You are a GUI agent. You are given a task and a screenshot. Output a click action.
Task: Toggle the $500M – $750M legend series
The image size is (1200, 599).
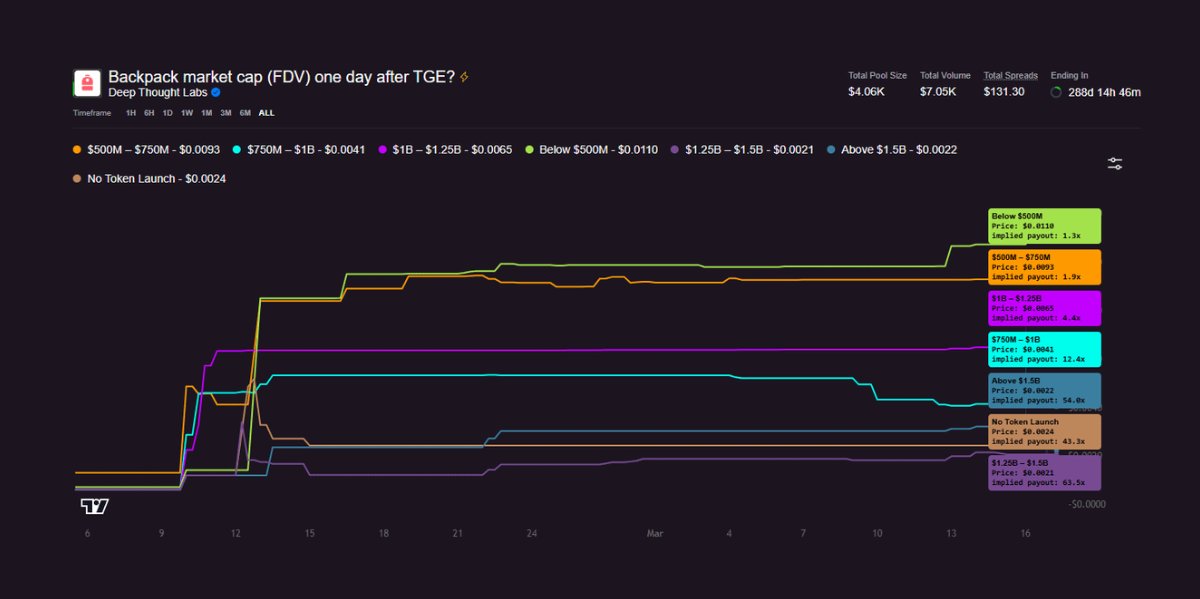pos(147,150)
